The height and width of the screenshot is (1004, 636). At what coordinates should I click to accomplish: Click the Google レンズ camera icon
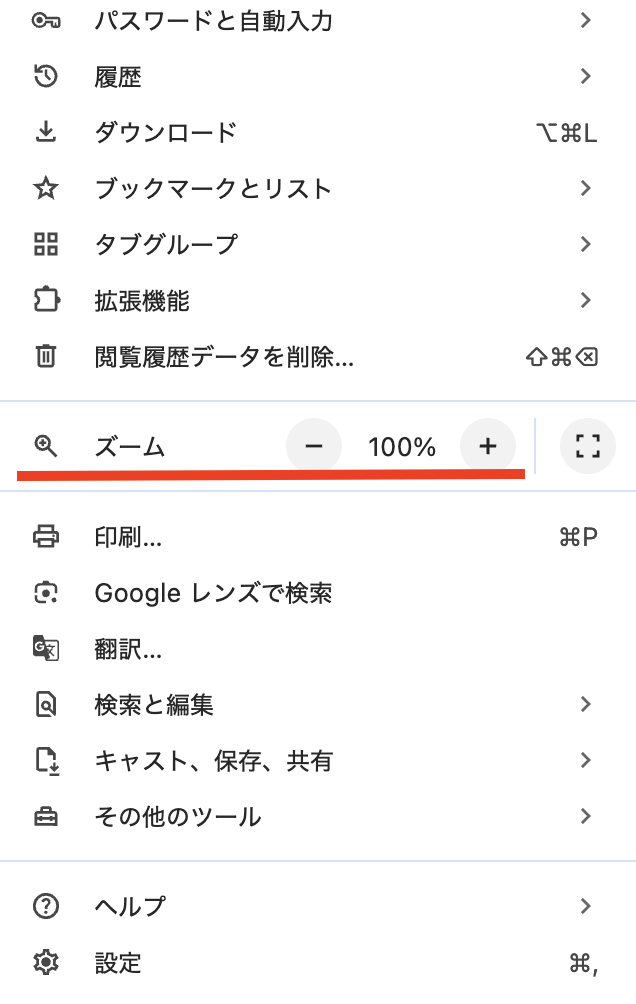45,592
